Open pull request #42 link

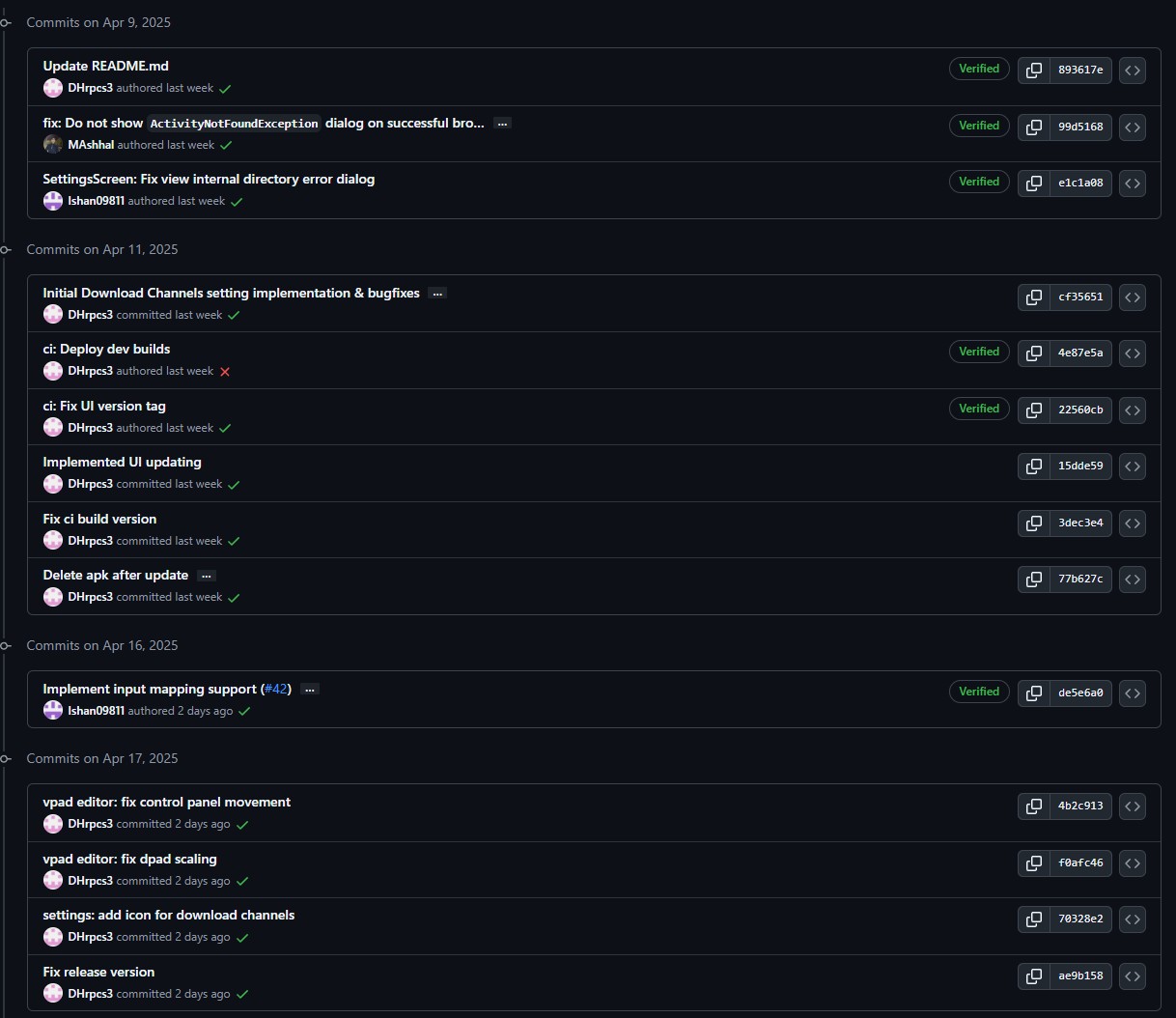click(x=276, y=690)
